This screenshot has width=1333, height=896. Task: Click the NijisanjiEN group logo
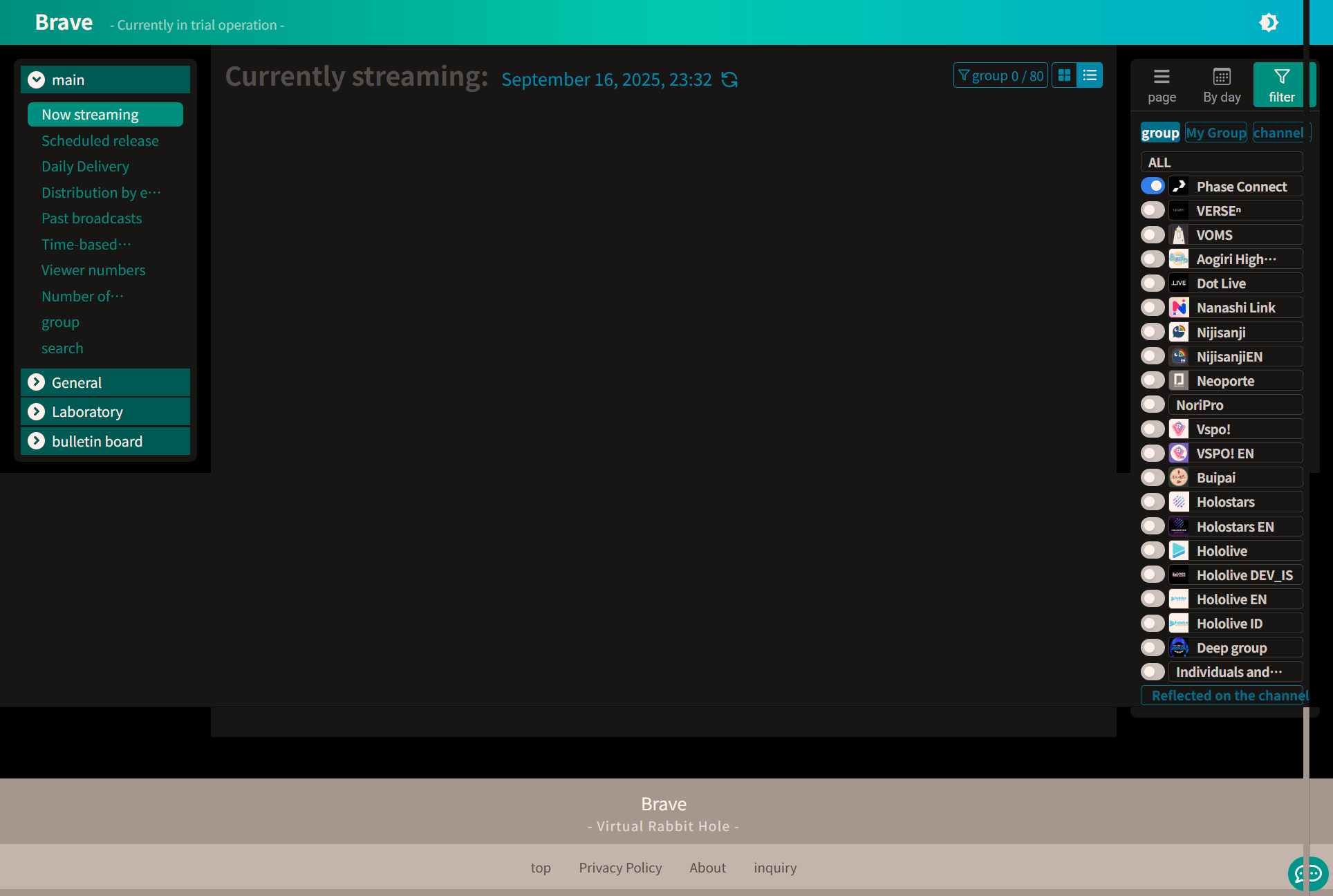(1179, 356)
